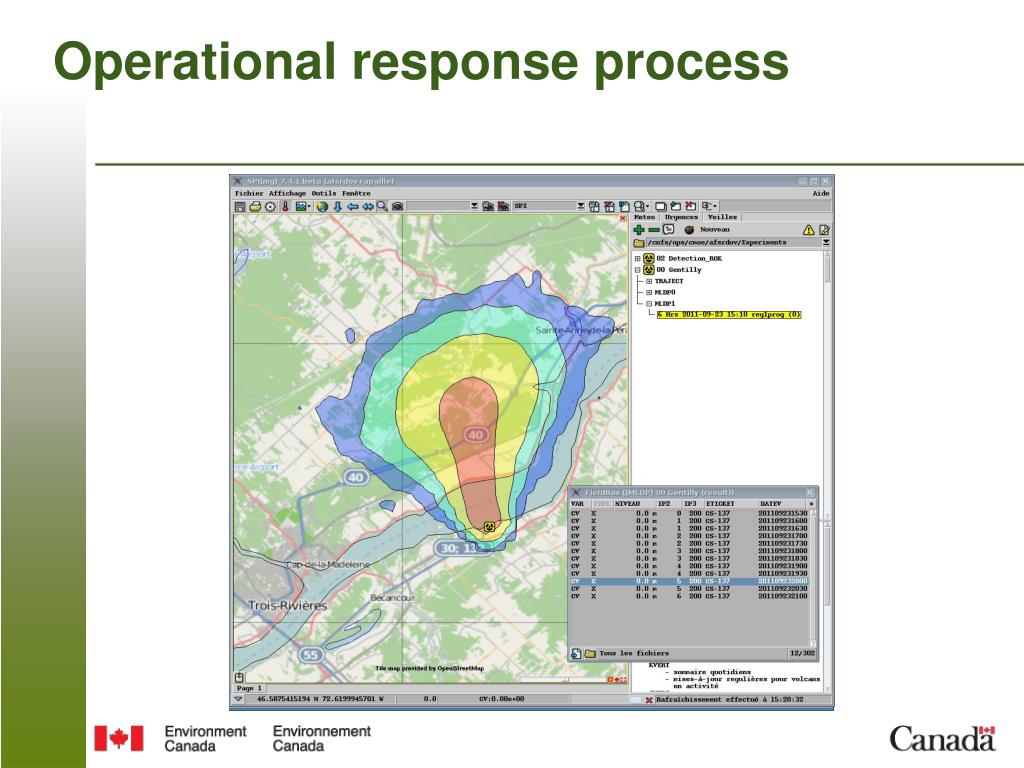Screen dimensions: 1024x768
Task: Select the row with DATEV 201109231600
Action: [x=689, y=521]
